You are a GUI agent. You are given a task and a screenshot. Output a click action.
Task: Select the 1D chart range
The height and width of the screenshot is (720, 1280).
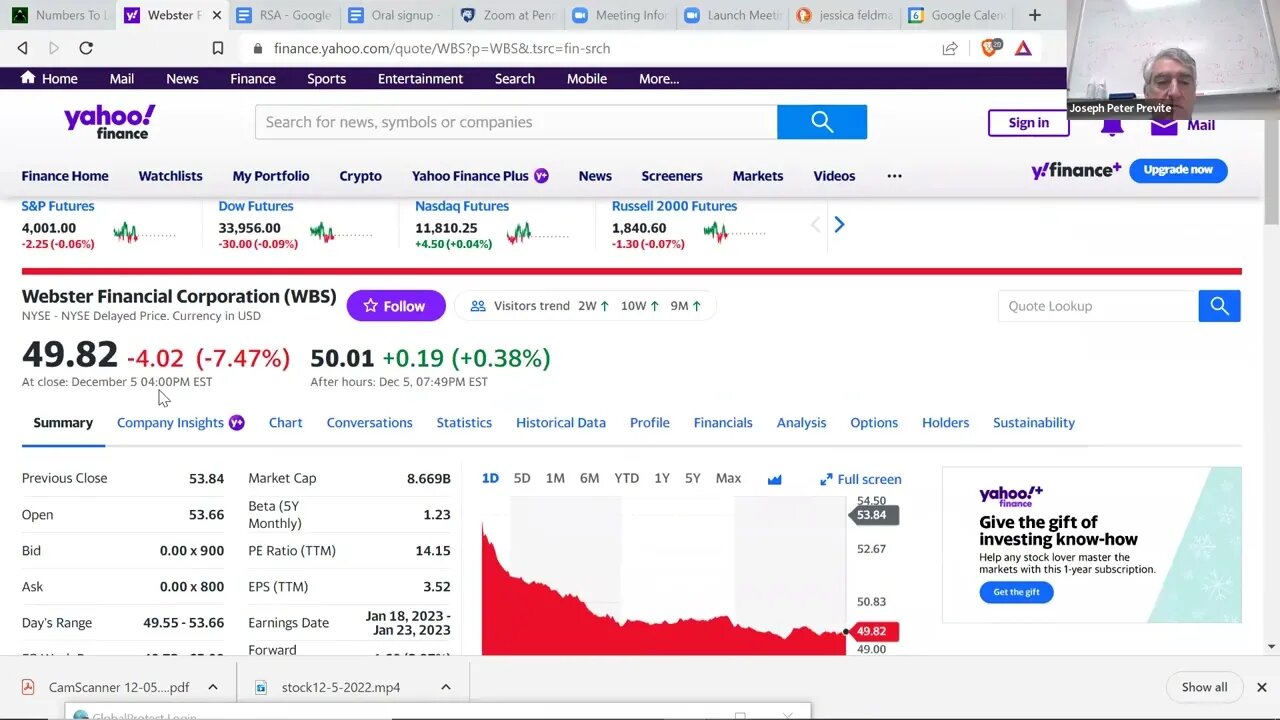click(490, 479)
